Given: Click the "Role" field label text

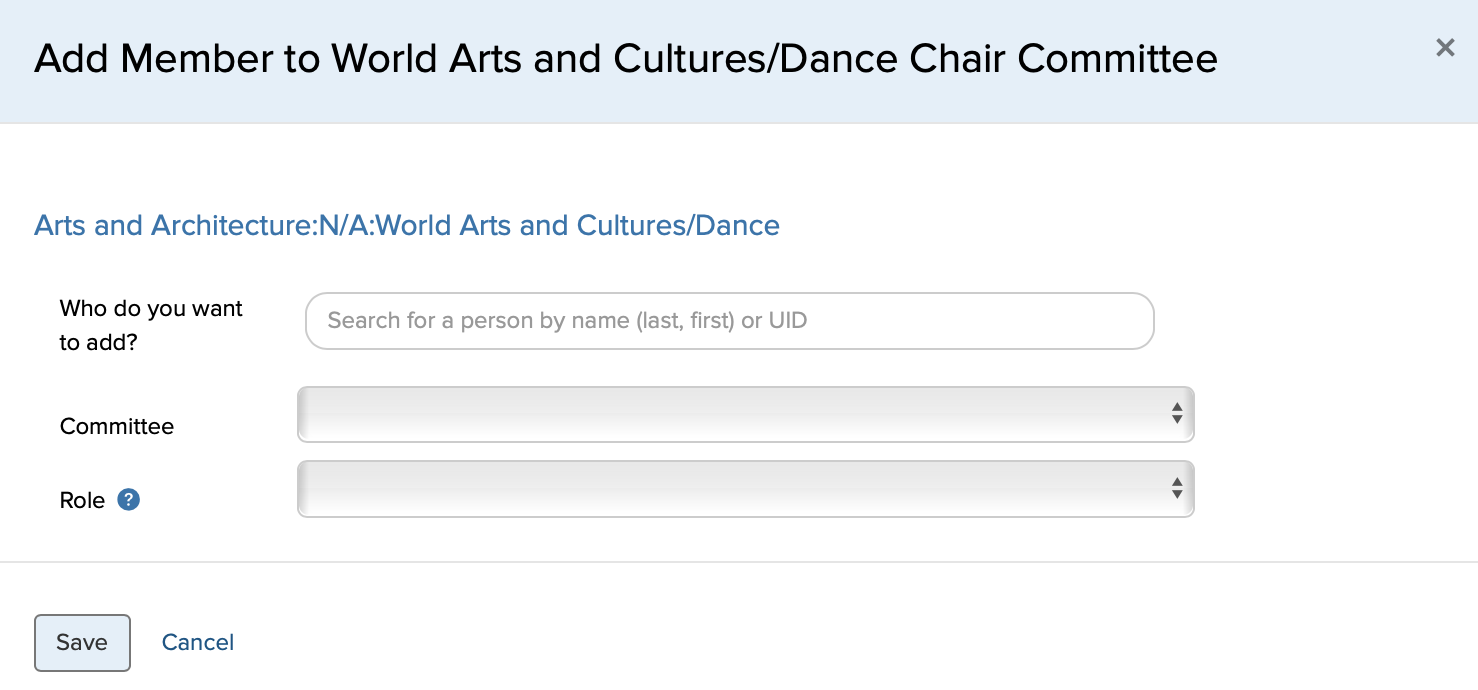Looking at the screenshot, I should [x=82, y=500].
